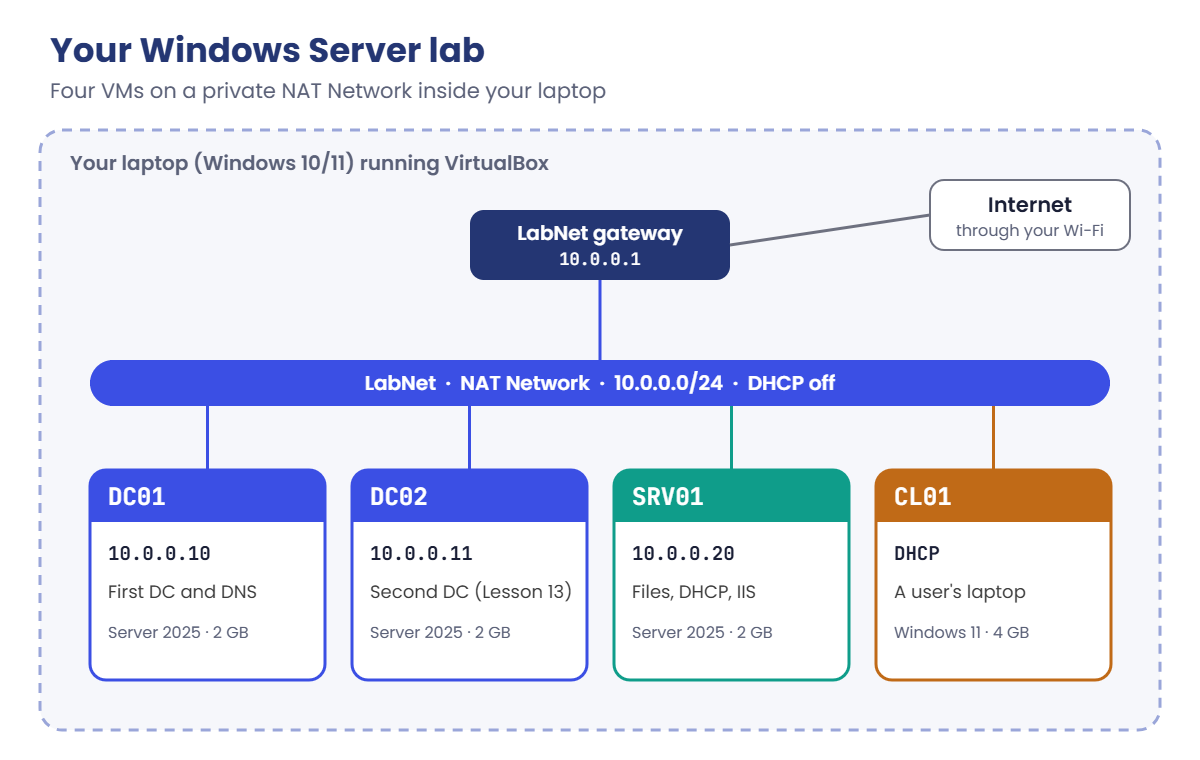Click the "Server 2025 · 2 GB" text in SRV01
Viewport: 1200px width, 760px height.
[702, 633]
